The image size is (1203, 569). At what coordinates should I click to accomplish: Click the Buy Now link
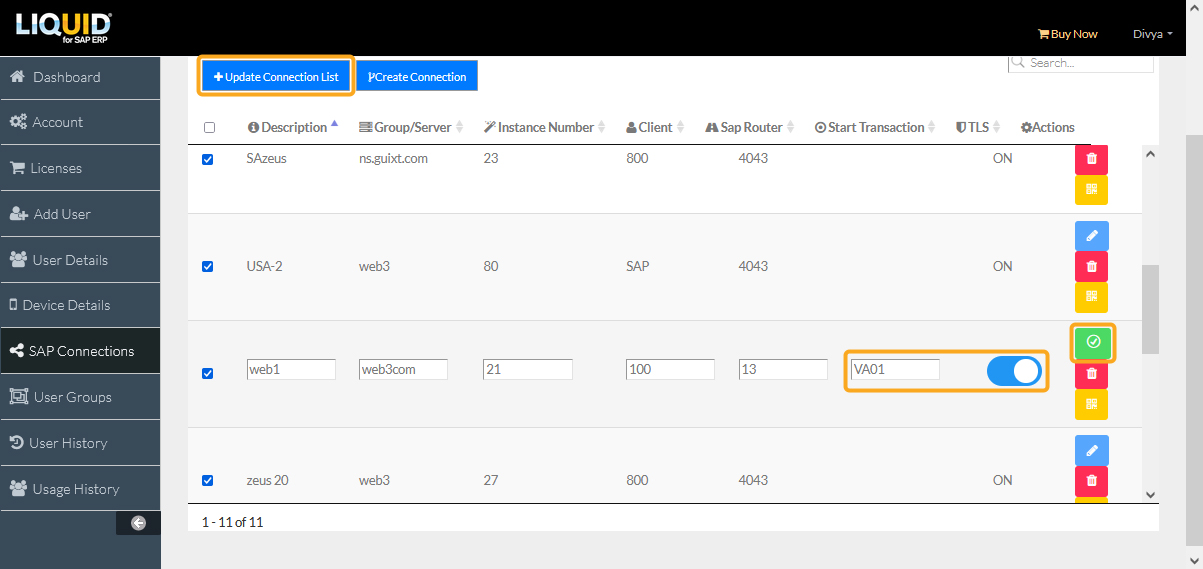tap(1067, 34)
